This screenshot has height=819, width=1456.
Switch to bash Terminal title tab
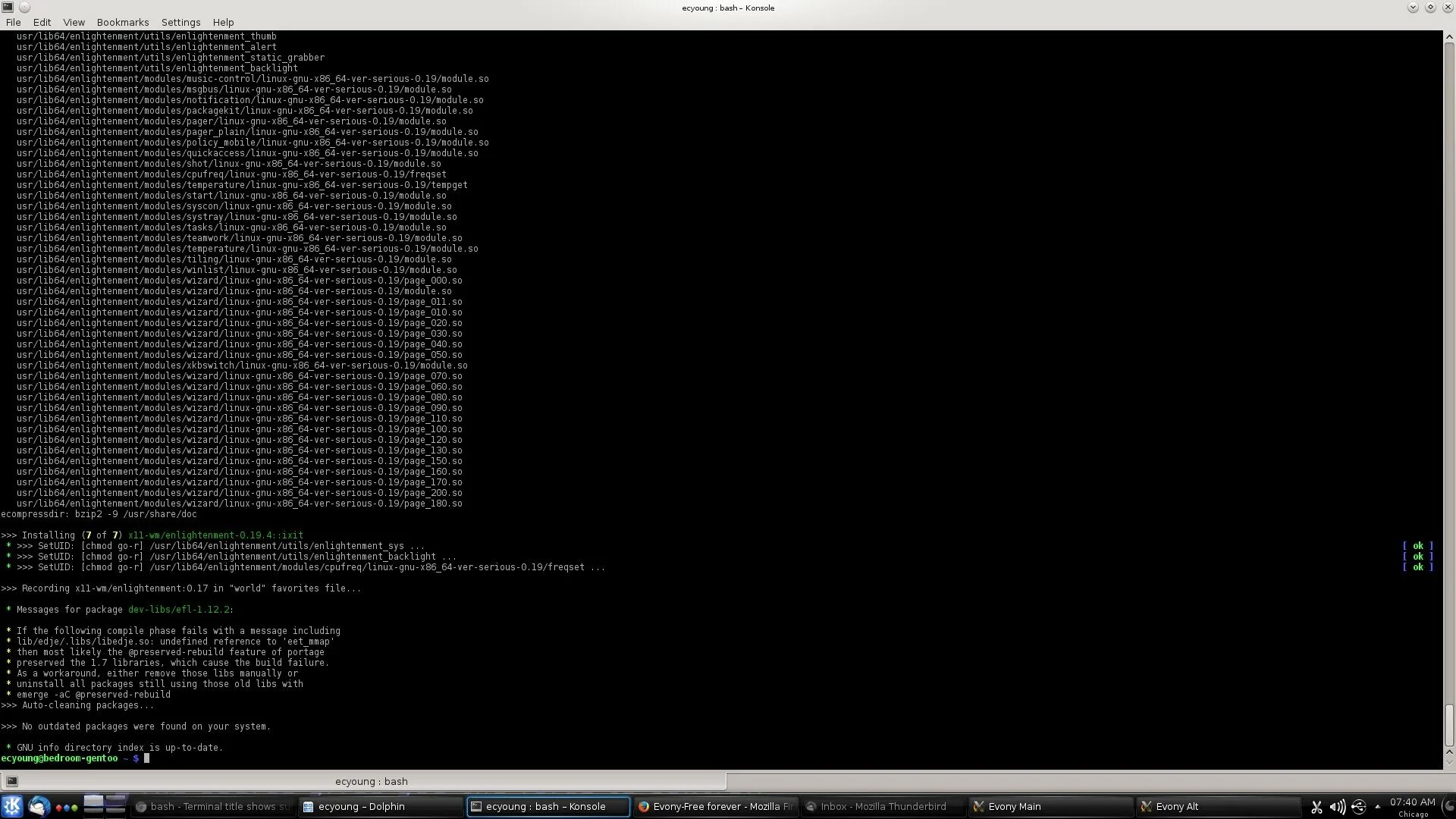click(x=210, y=806)
